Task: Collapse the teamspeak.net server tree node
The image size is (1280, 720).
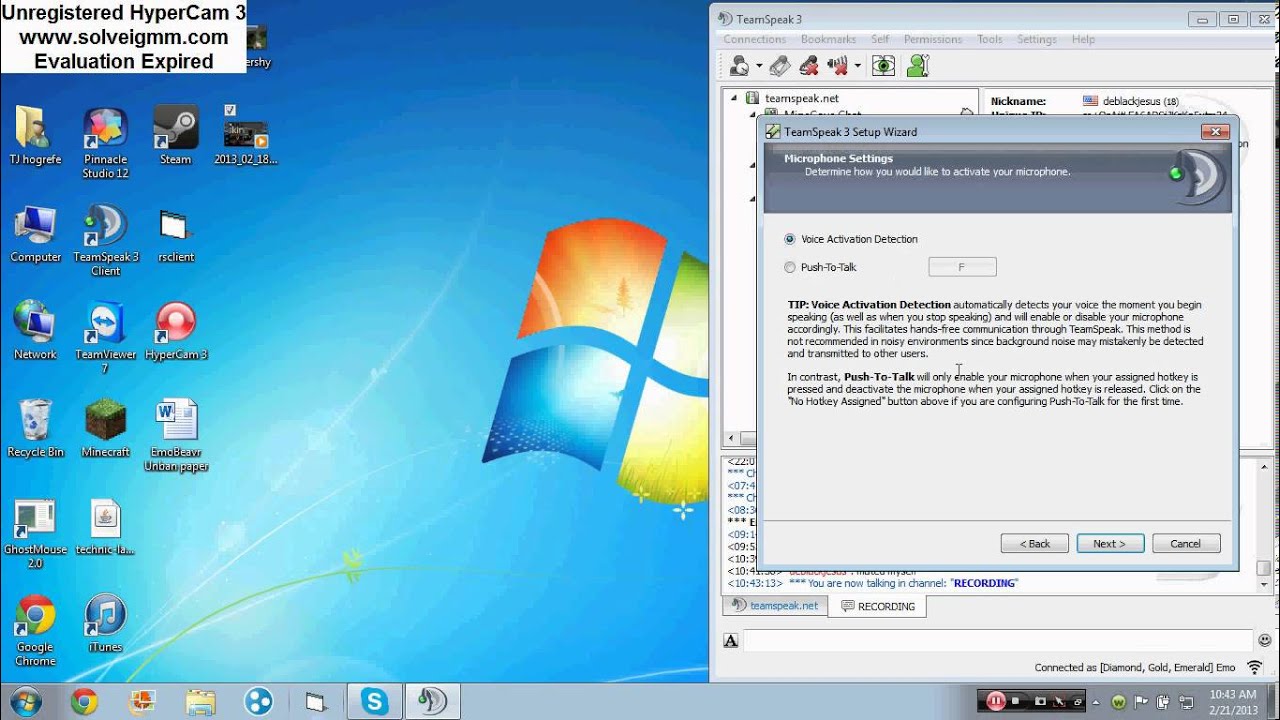Action: (x=734, y=98)
